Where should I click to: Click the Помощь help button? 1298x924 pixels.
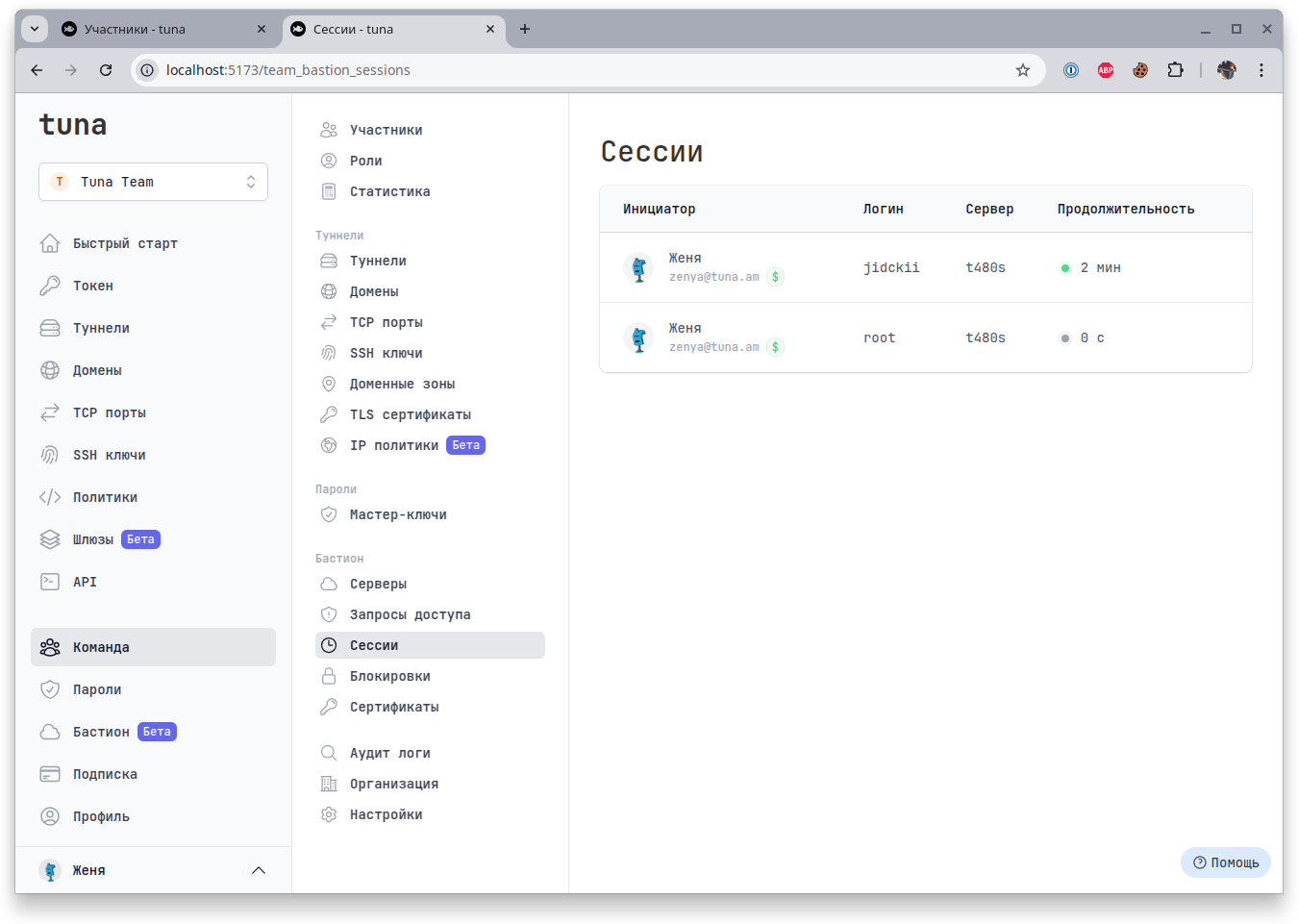(1225, 862)
